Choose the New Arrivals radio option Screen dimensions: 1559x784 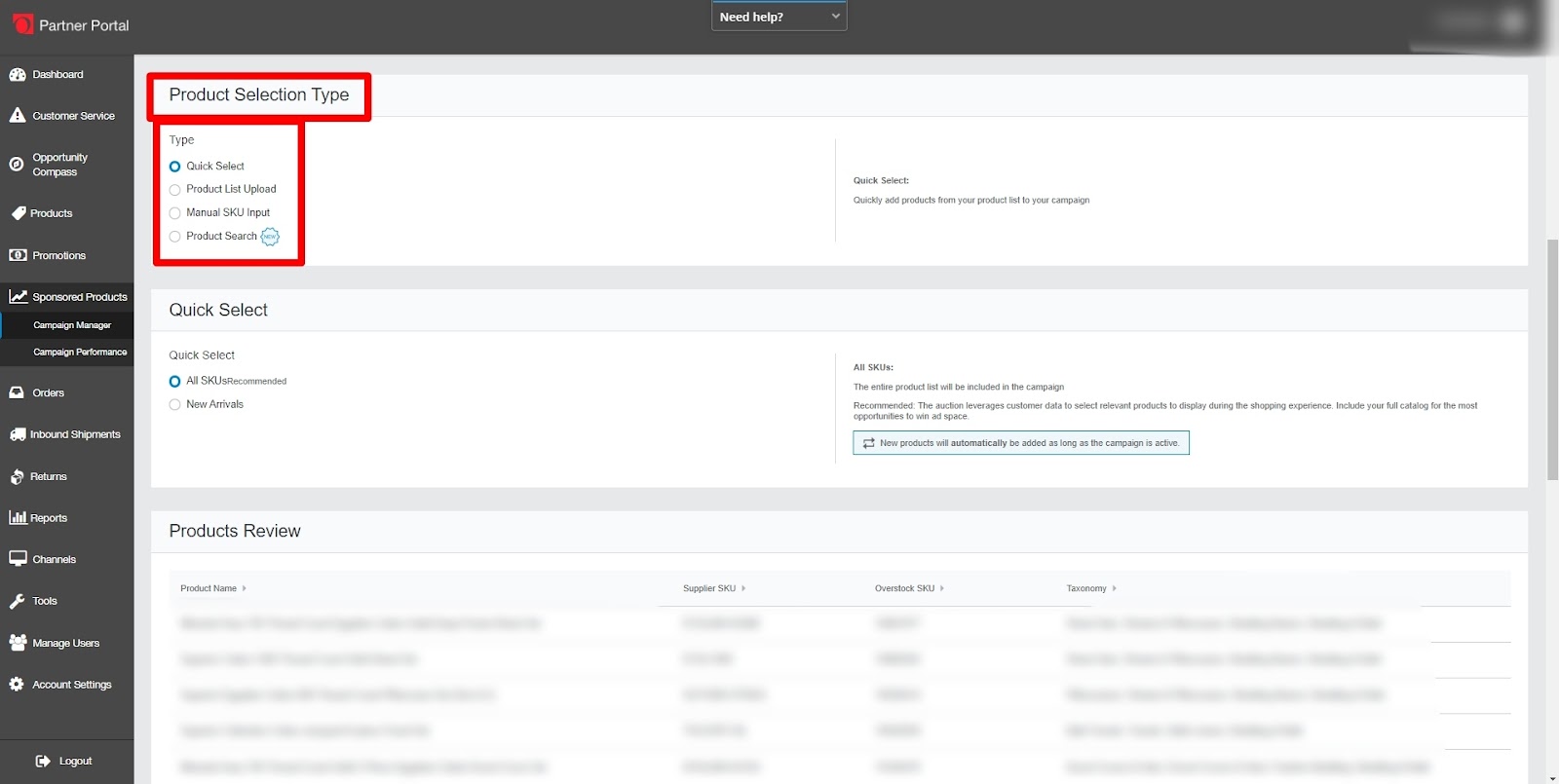click(175, 405)
